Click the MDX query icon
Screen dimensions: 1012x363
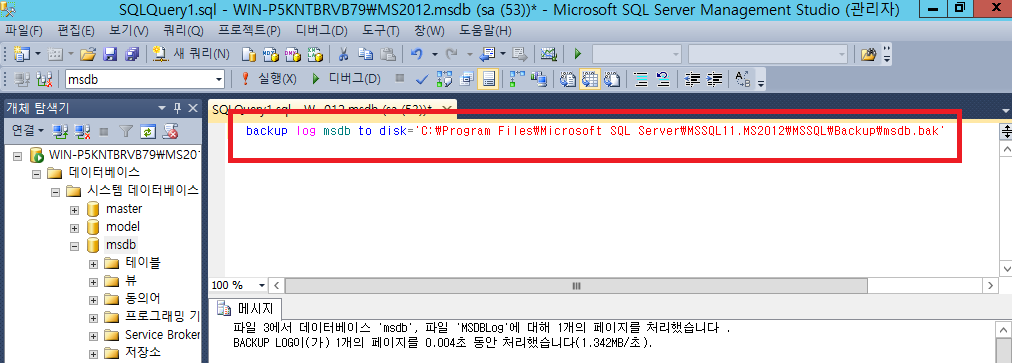(x=270, y=54)
